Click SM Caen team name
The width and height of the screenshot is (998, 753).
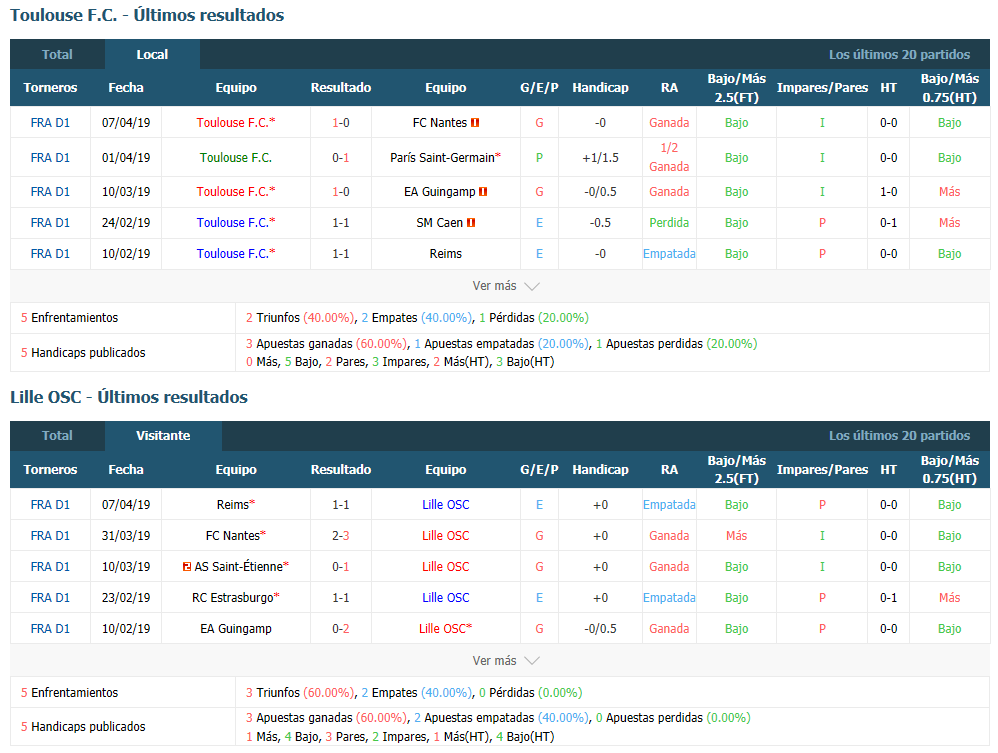click(x=440, y=223)
